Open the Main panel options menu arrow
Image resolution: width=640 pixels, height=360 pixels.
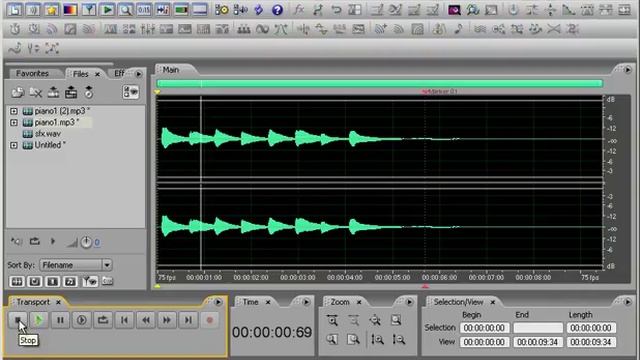tap(627, 70)
